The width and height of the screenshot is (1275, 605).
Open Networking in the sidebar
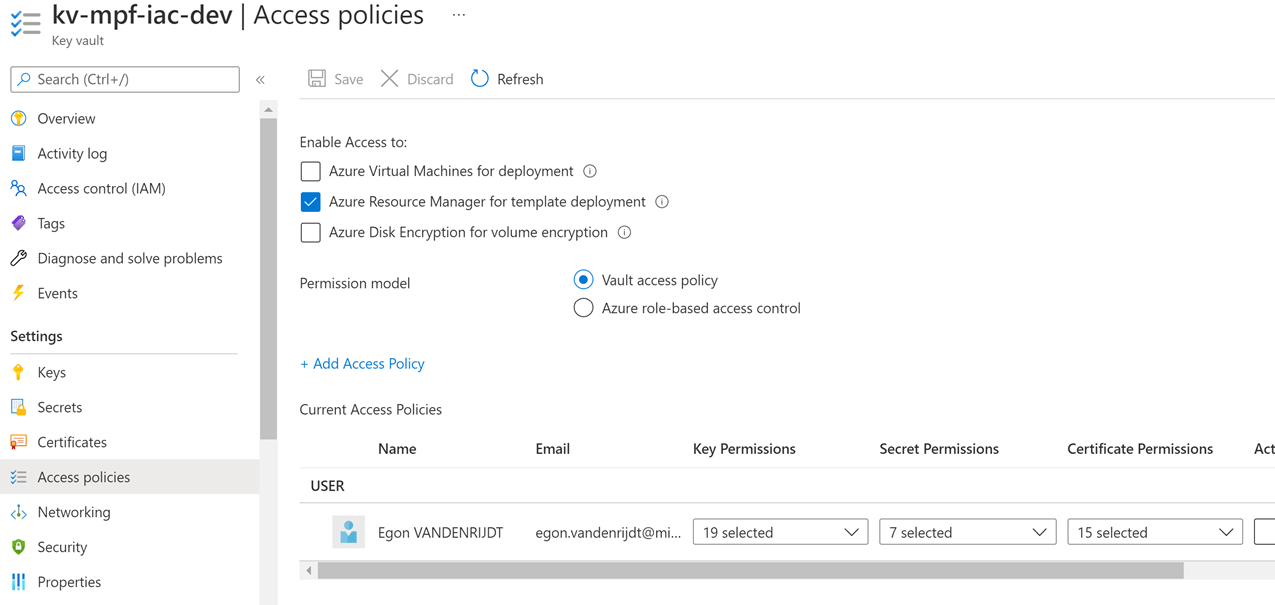coord(74,512)
